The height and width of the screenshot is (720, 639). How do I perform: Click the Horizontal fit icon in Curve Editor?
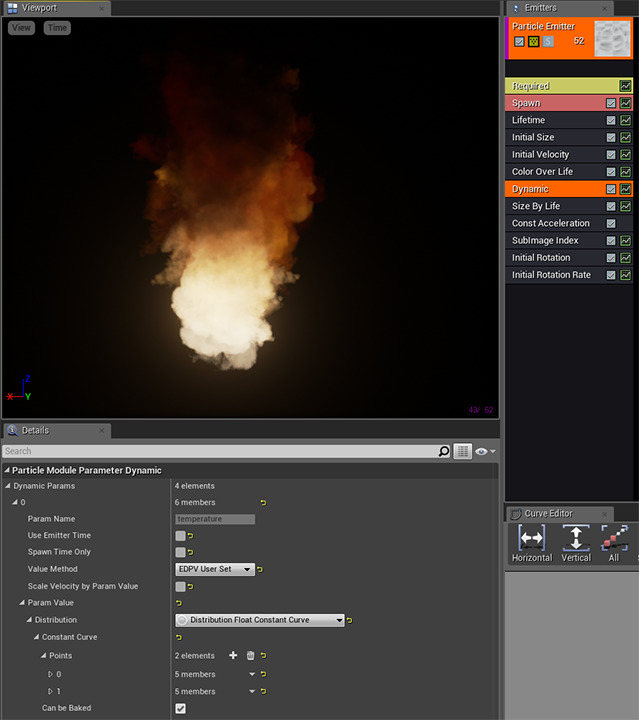(531, 538)
